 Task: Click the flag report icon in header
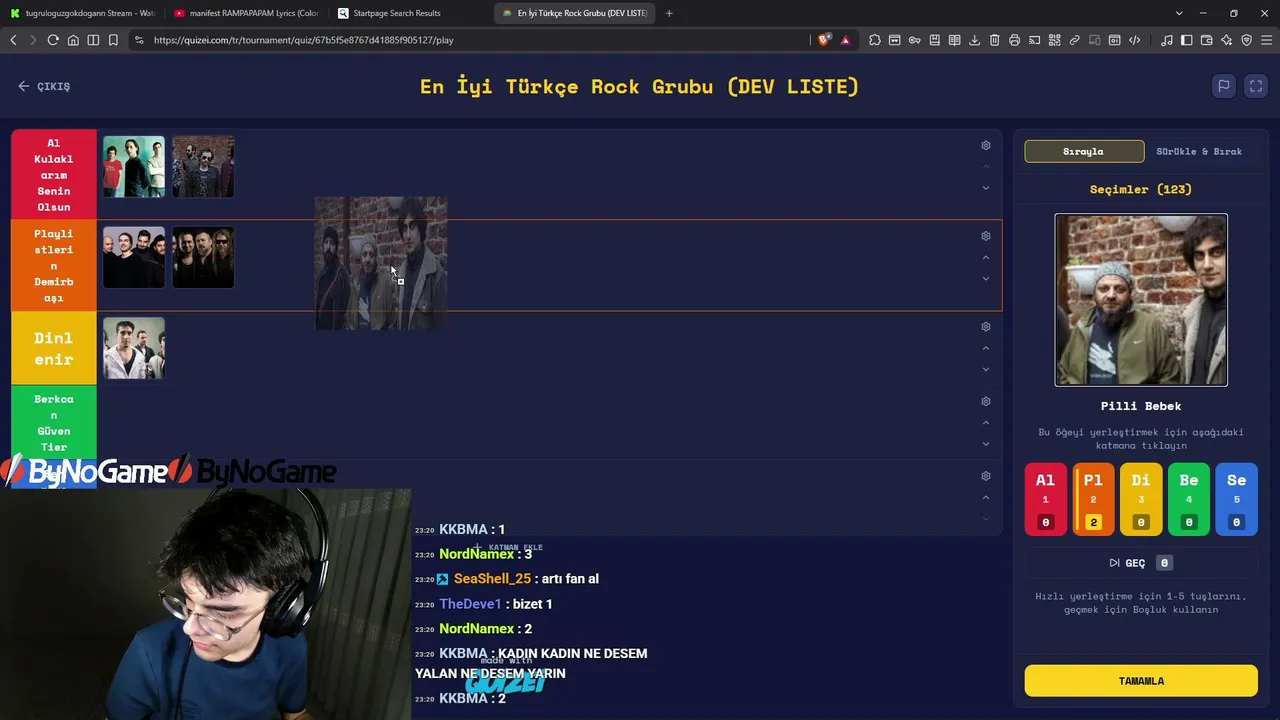(1223, 86)
